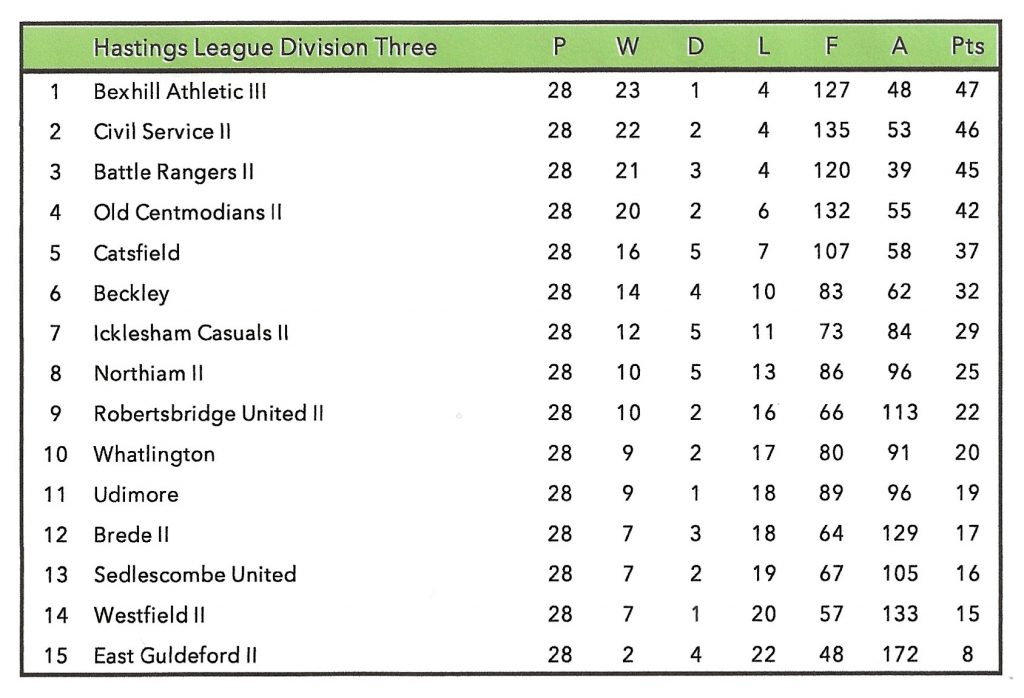The image size is (1024, 698).
Task: Click the F column header
Action: [x=831, y=47]
